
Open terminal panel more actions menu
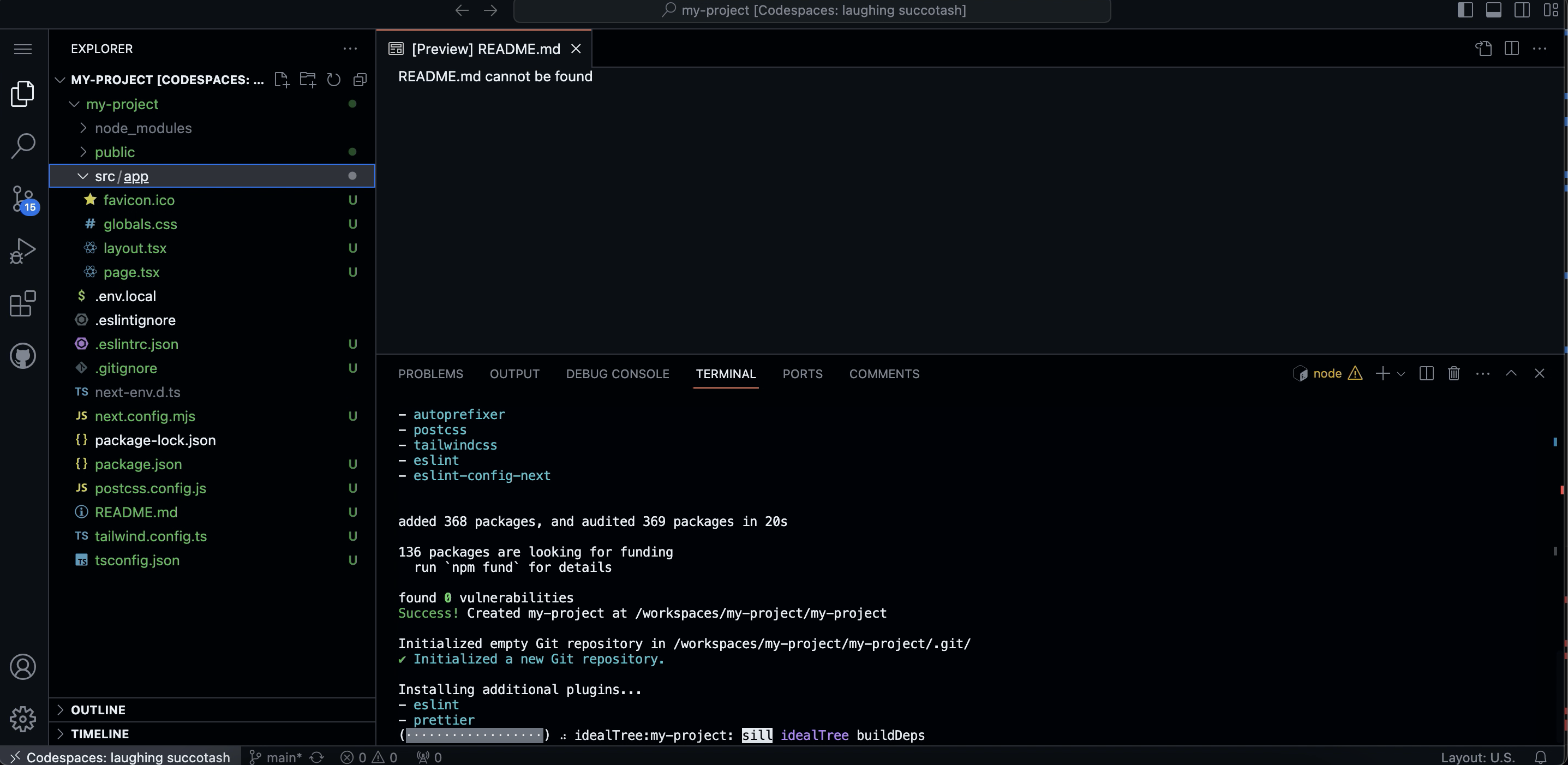pyautogui.click(x=1483, y=374)
